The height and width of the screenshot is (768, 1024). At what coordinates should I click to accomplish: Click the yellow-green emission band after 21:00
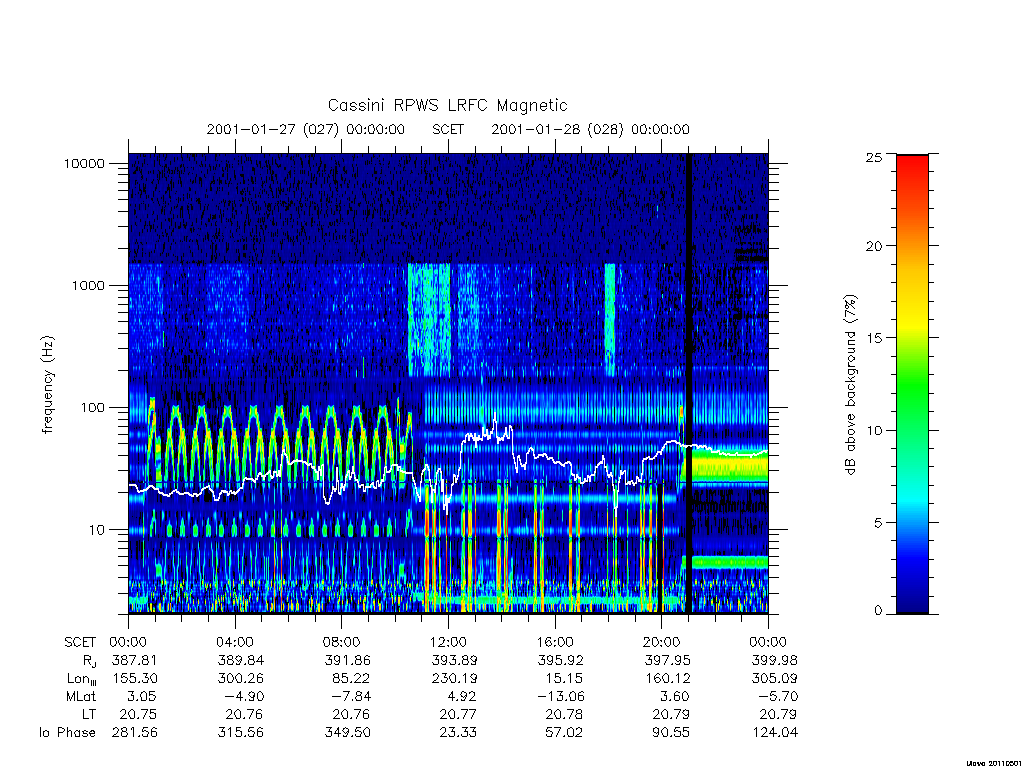tap(729, 466)
